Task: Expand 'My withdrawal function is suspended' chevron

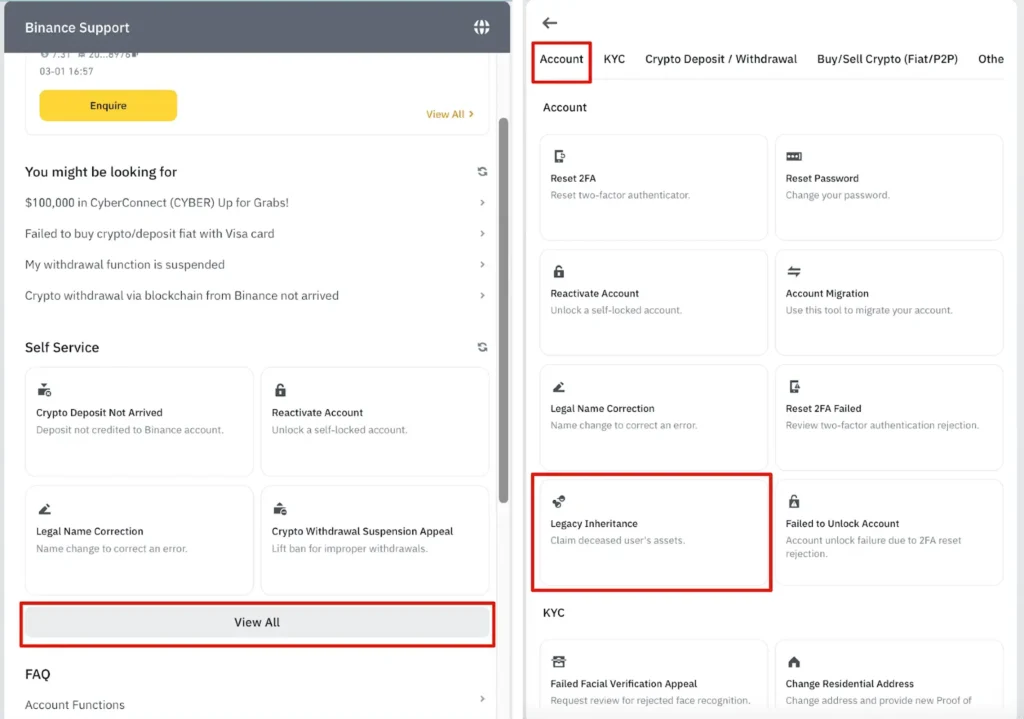Action: [x=482, y=265]
